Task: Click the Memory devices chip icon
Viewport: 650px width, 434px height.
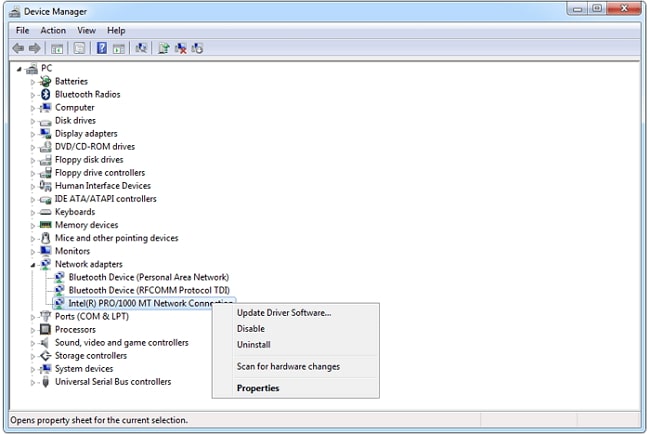Action: pos(45,225)
